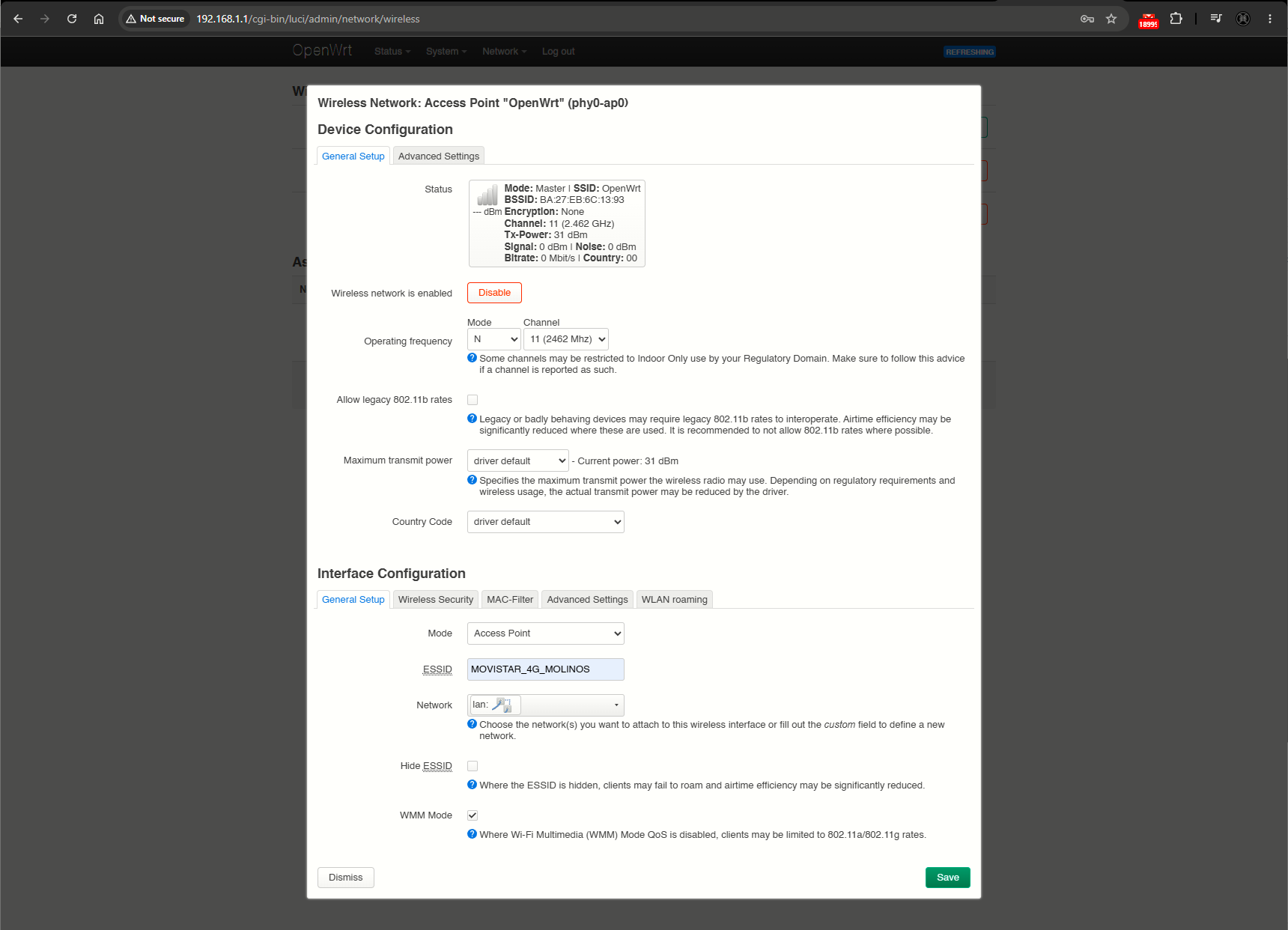Open the extensions puzzle icon

pos(1176,19)
